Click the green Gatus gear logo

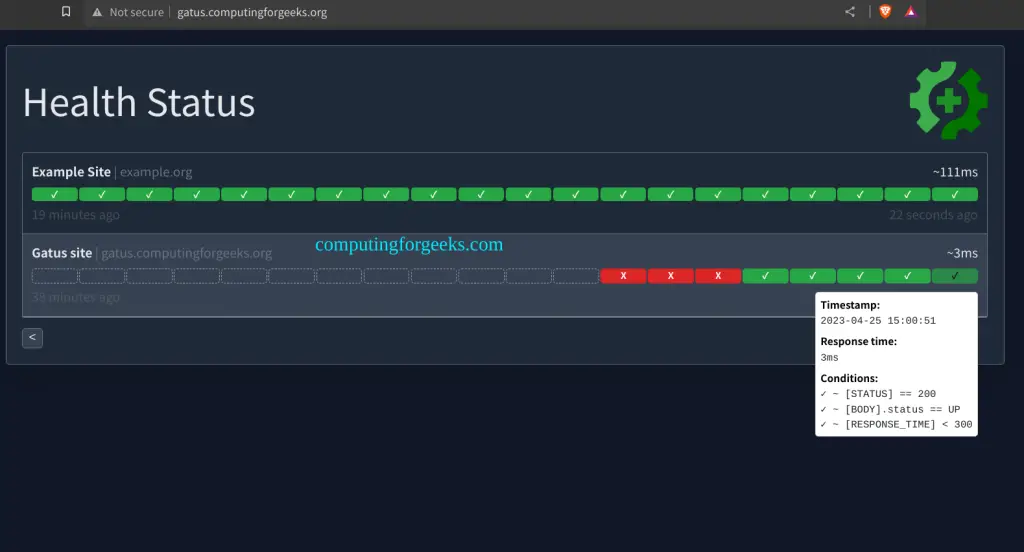coord(948,100)
